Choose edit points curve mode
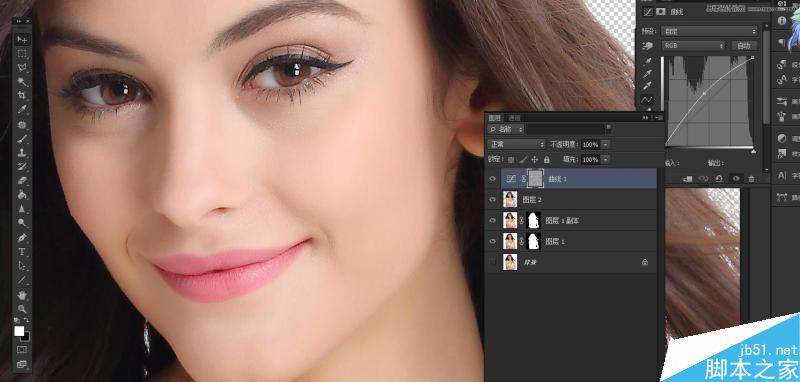The height and width of the screenshot is (382, 800). point(648,99)
